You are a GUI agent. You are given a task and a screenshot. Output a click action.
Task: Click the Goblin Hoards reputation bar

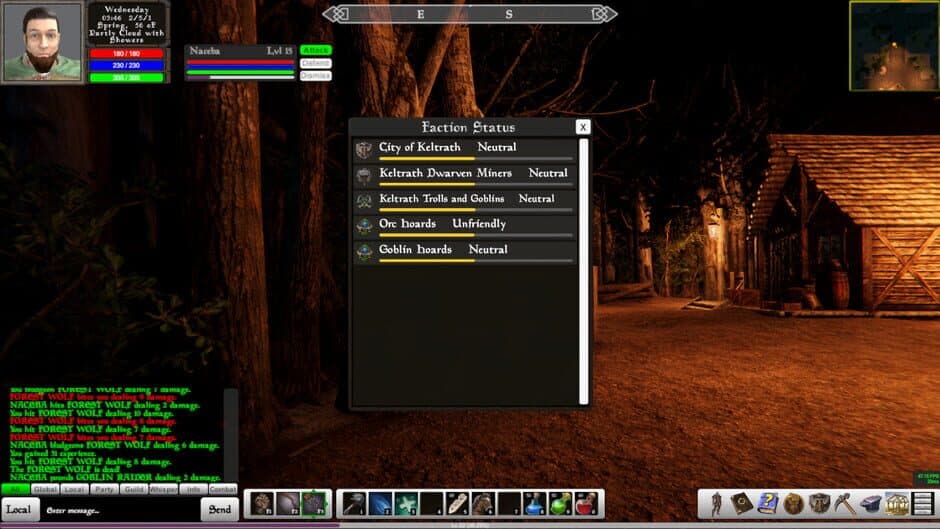pyautogui.click(x=475, y=261)
